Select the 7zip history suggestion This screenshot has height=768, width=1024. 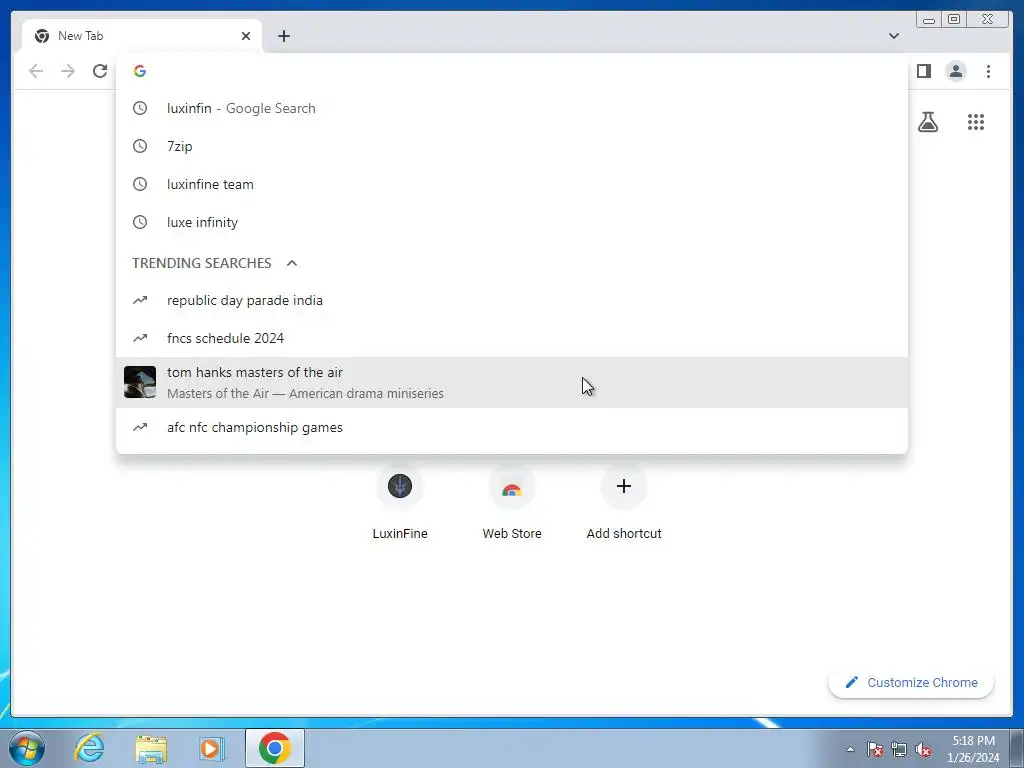[x=511, y=146]
